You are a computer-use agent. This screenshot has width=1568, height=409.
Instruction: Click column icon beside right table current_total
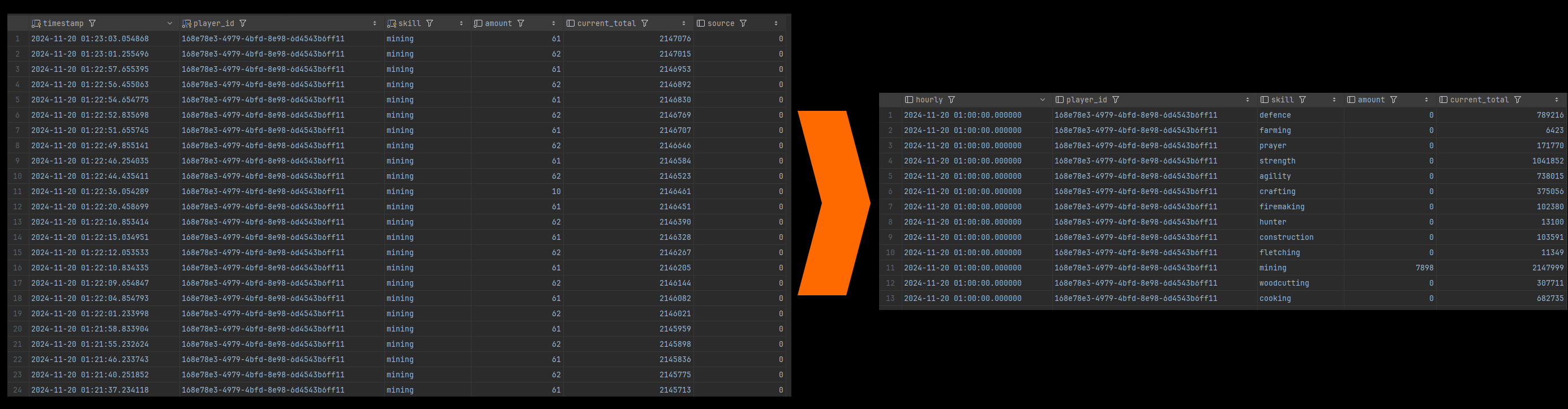tap(1443, 100)
